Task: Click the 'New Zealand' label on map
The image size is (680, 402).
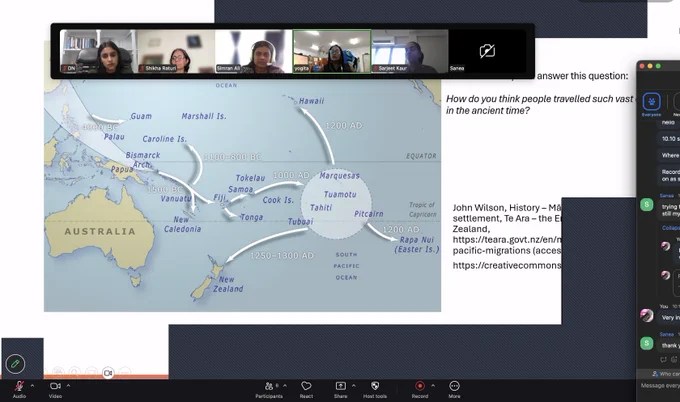Action: click(228, 284)
